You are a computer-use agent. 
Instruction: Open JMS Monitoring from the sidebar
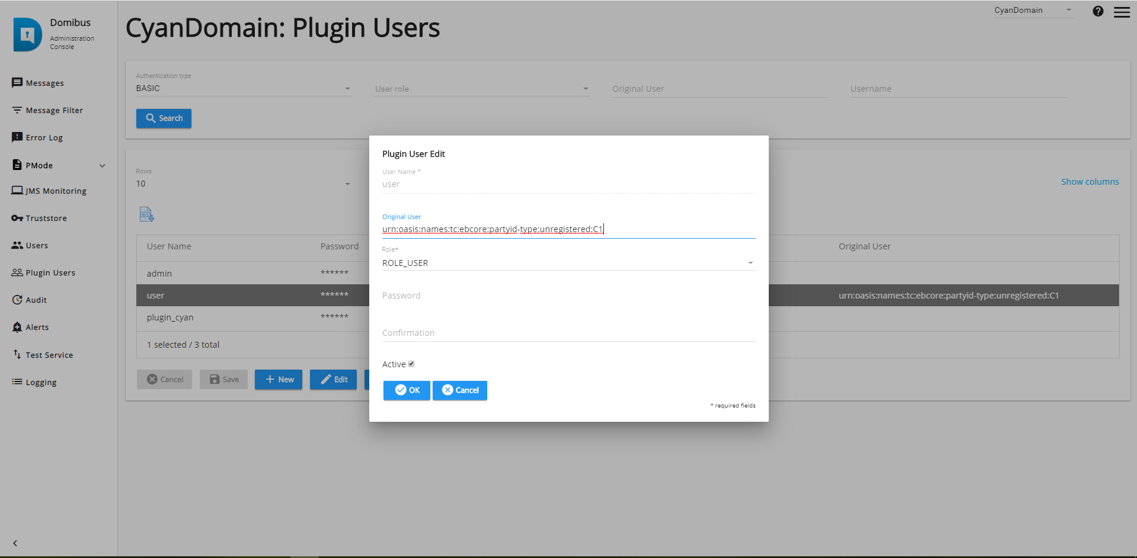tap(55, 191)
